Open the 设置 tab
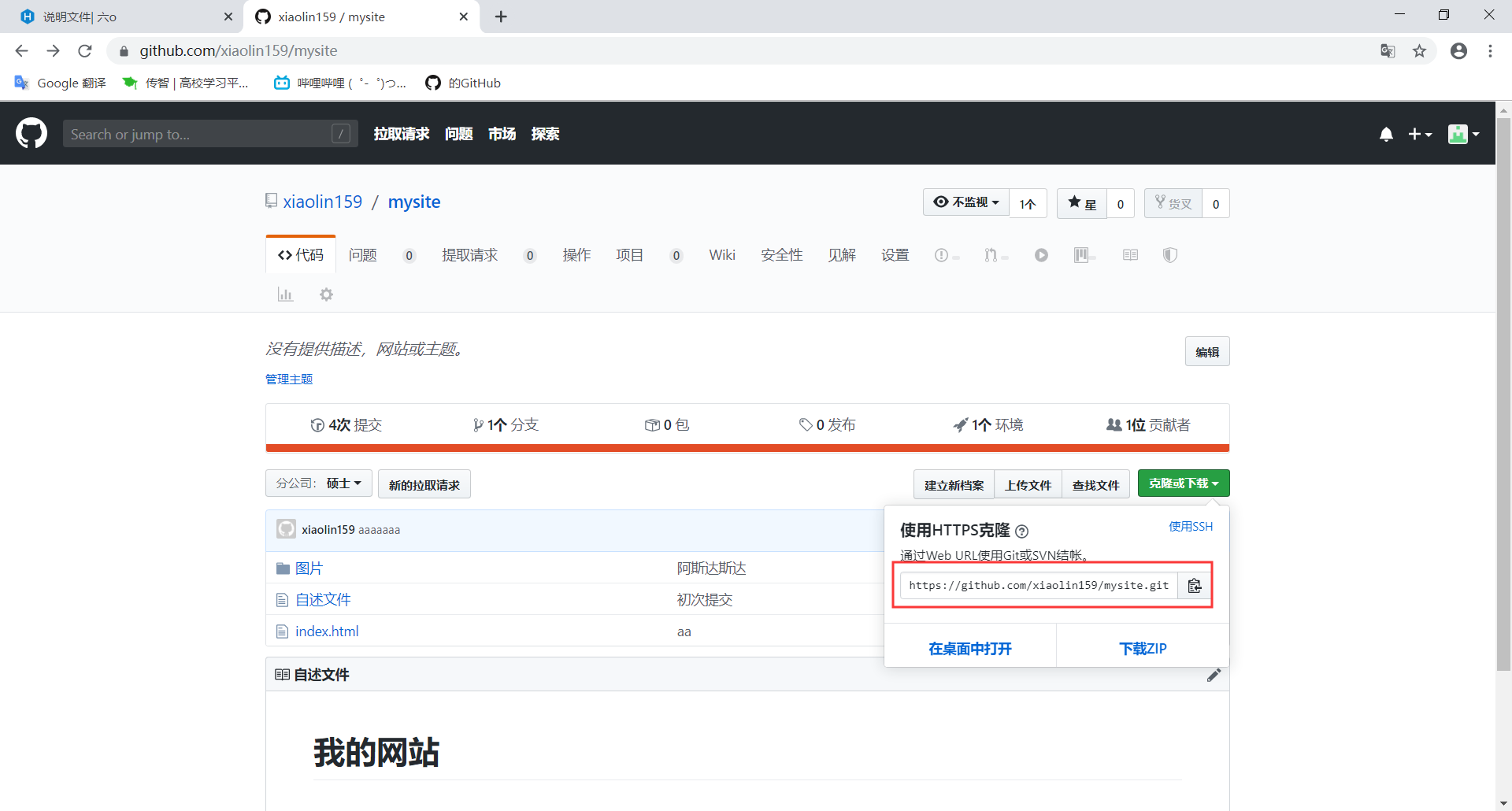Screen dimensions: 1512x811 pos(895,255)
